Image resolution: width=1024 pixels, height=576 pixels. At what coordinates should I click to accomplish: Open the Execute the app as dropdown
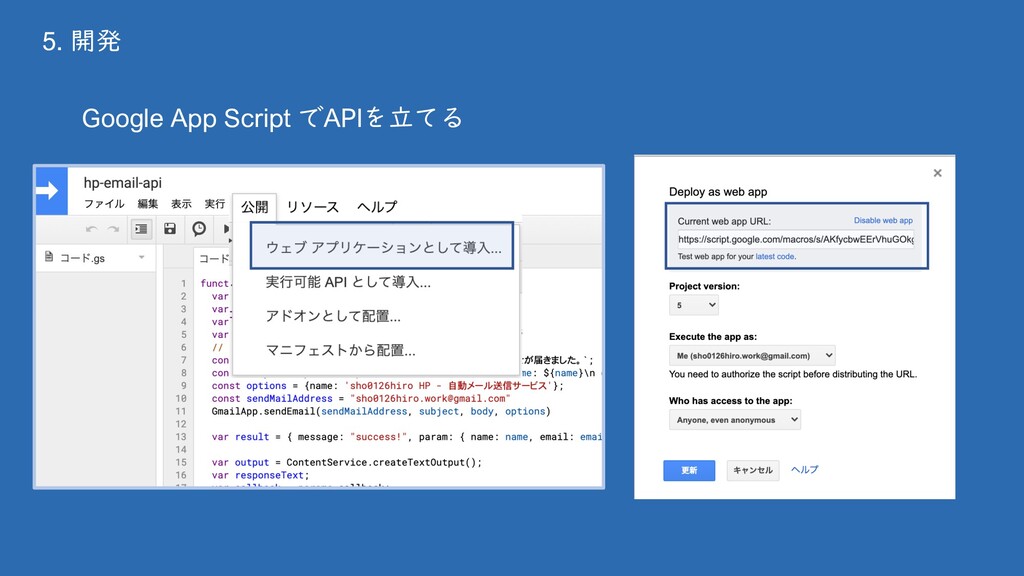click(x=752, y=355)
